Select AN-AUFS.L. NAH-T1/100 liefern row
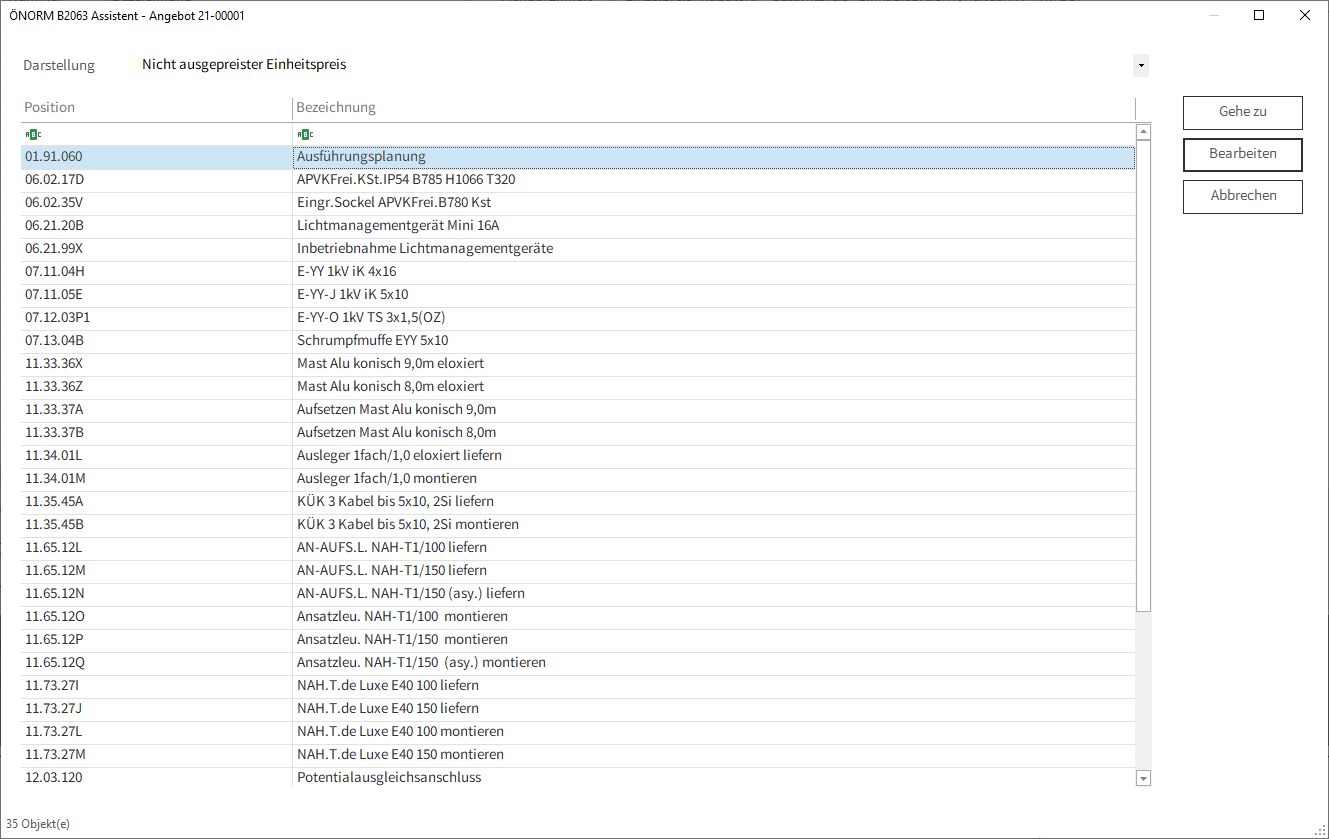1329x839 pixels. pyautogui.click(x=578, y=548)
